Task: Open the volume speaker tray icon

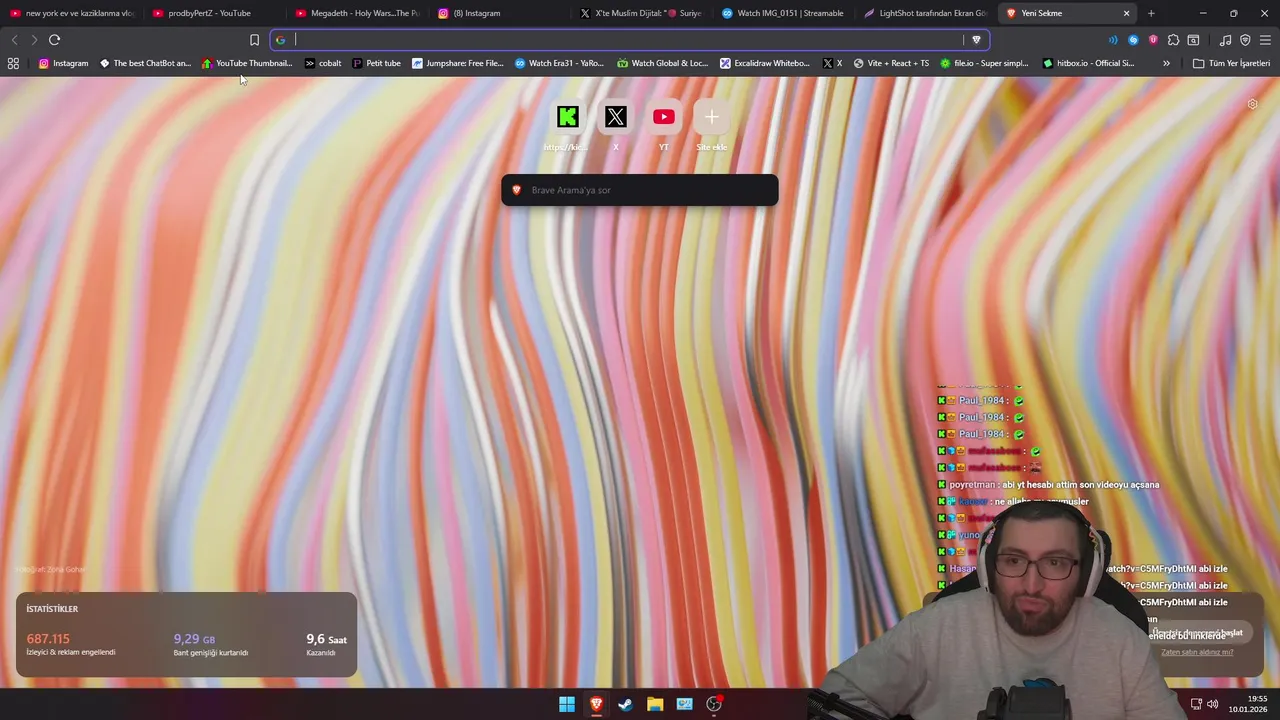Action: pos(1213,704)
